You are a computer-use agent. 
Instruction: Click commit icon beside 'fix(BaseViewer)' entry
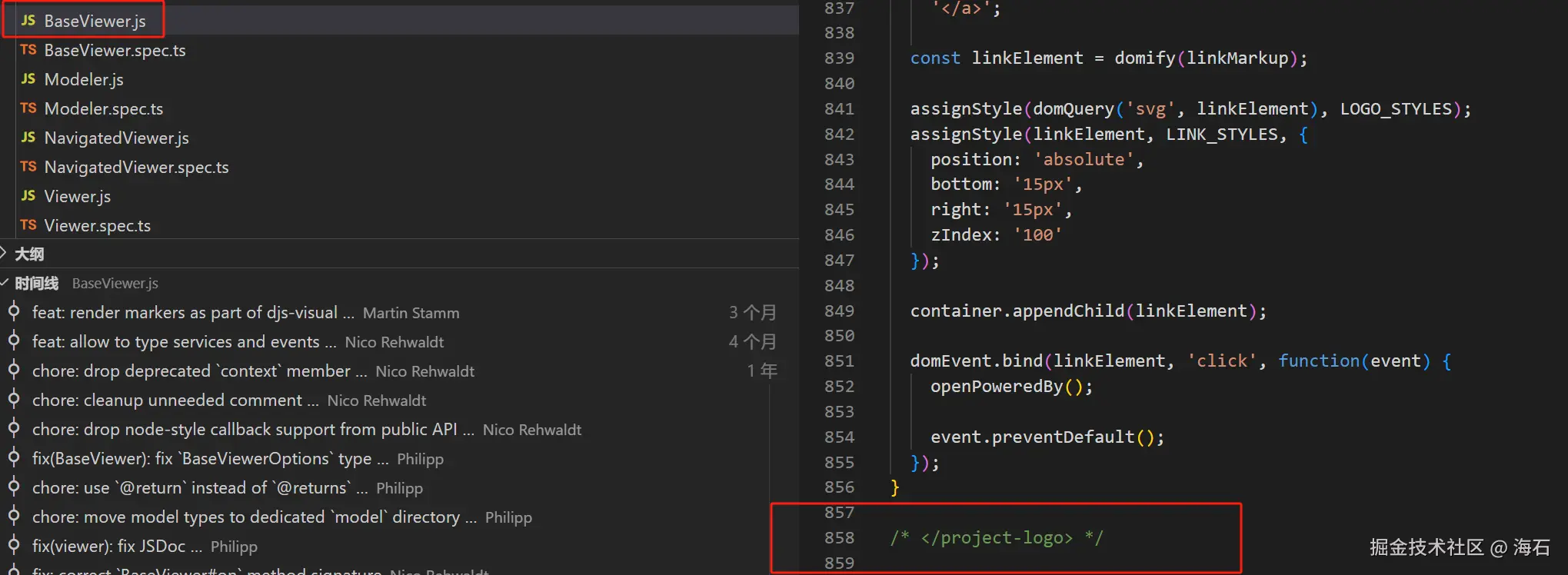coord(14,457)
